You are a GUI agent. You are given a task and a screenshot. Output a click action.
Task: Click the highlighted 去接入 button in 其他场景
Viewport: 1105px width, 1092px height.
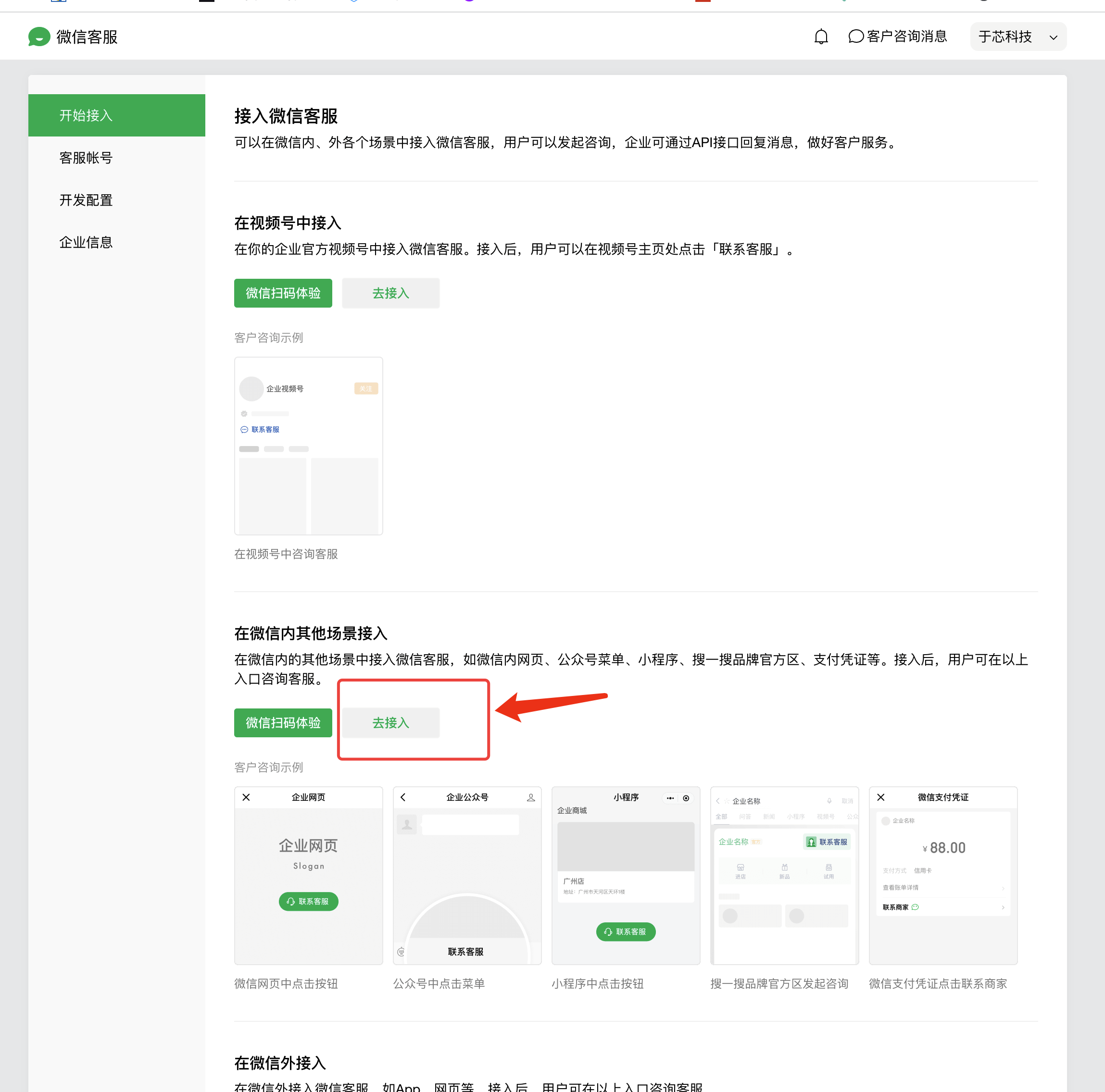[x=390, y=723]
